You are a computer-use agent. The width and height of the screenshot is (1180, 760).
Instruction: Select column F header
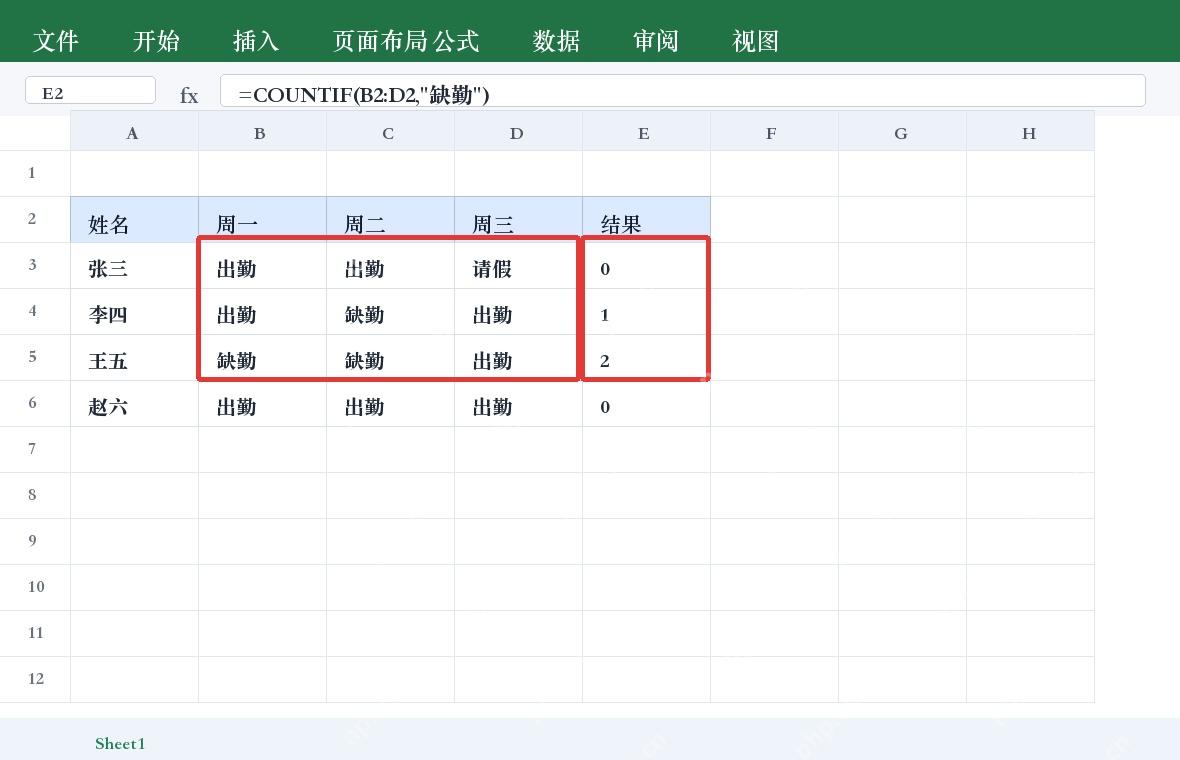pos(774,132)
